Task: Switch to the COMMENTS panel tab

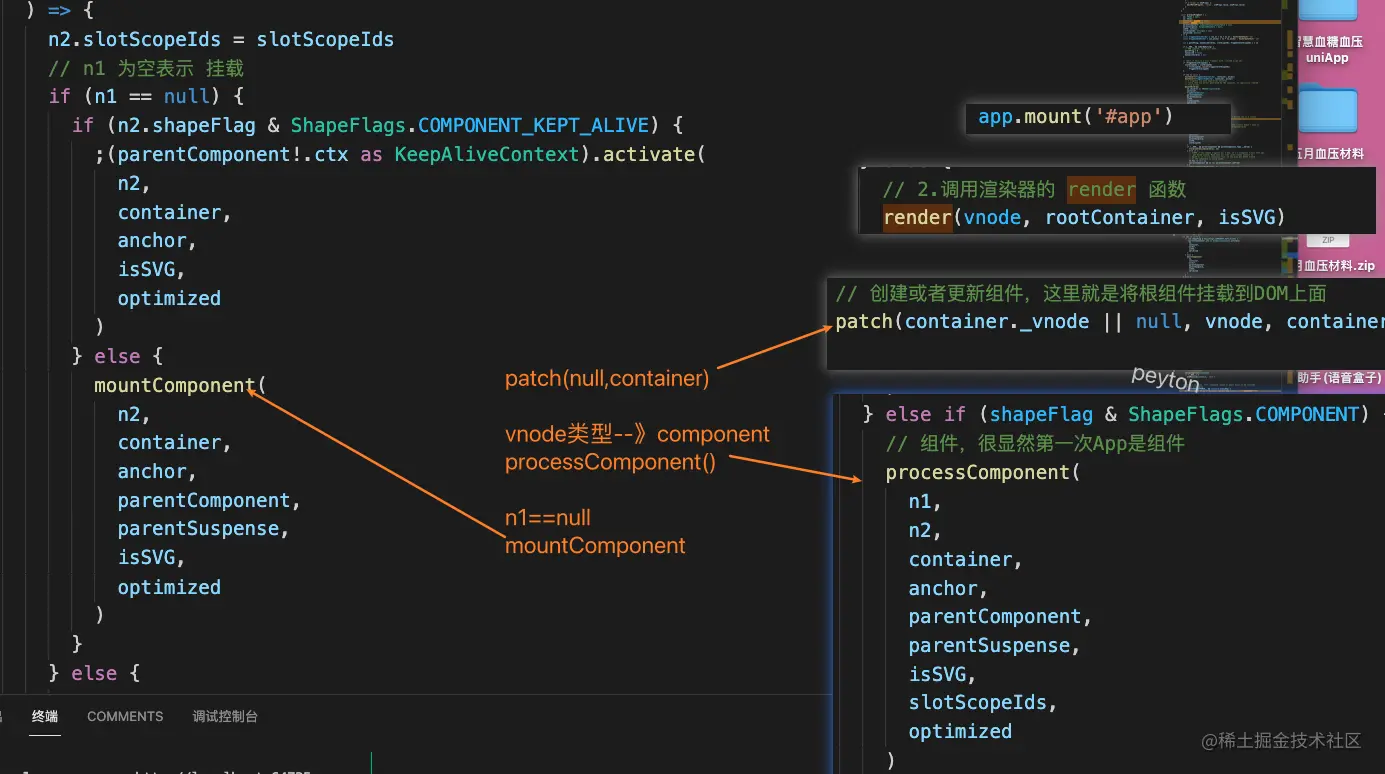Action: 125,716
